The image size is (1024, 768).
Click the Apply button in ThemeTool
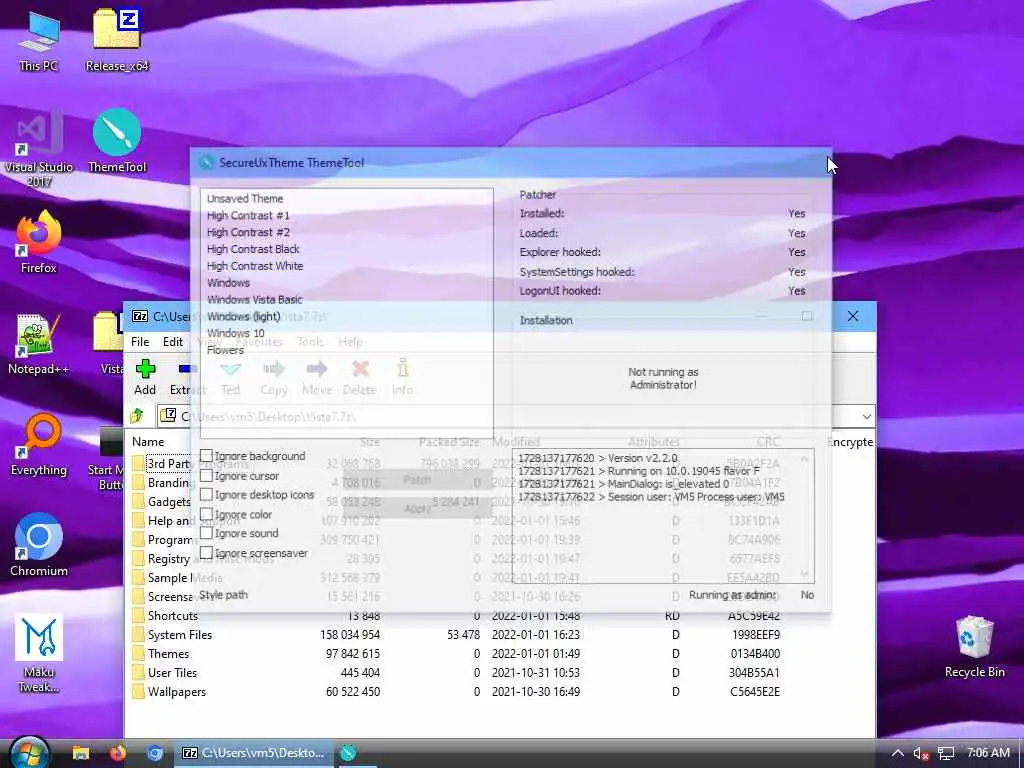pos(417,508)
